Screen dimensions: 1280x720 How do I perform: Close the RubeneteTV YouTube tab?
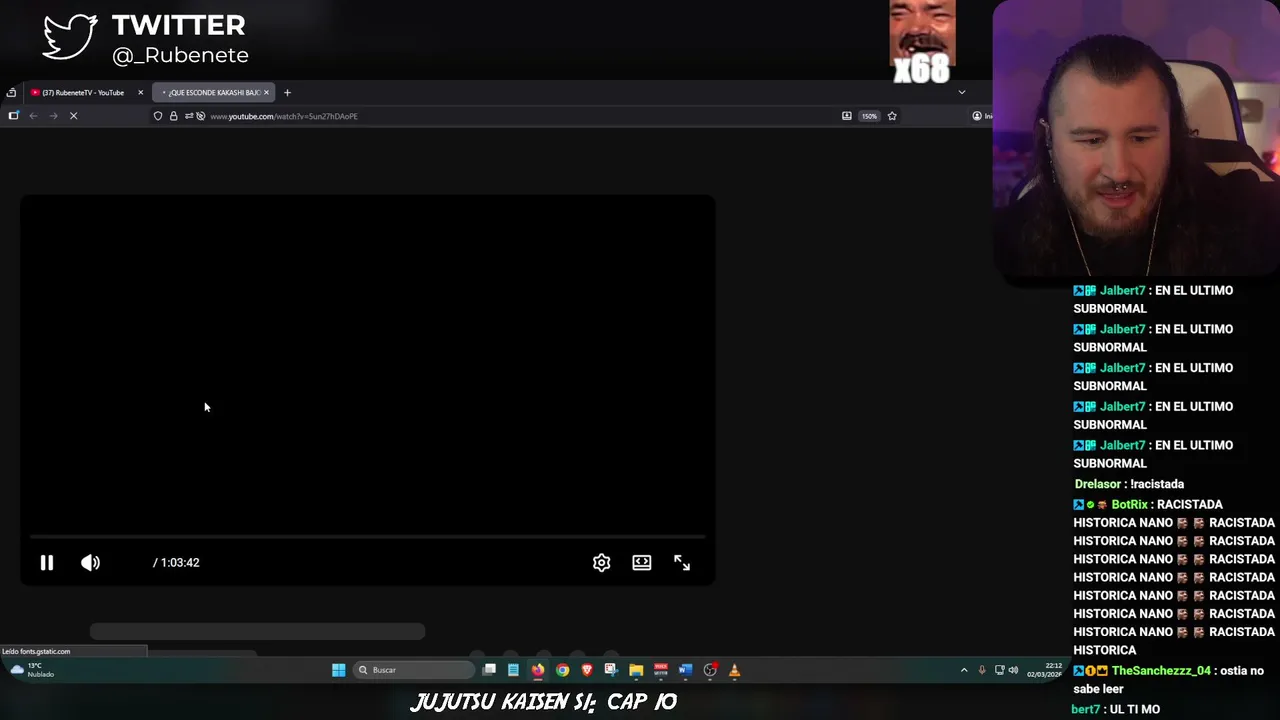(140, 92)
